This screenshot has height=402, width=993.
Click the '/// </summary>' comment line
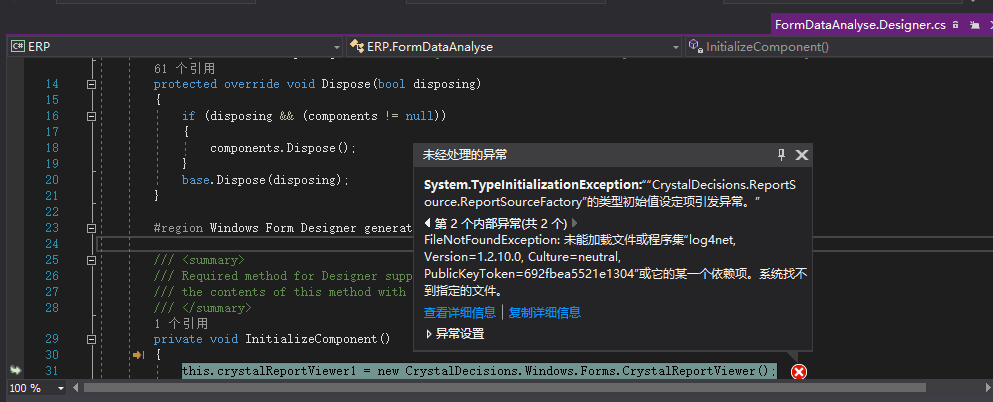(203, 308)
